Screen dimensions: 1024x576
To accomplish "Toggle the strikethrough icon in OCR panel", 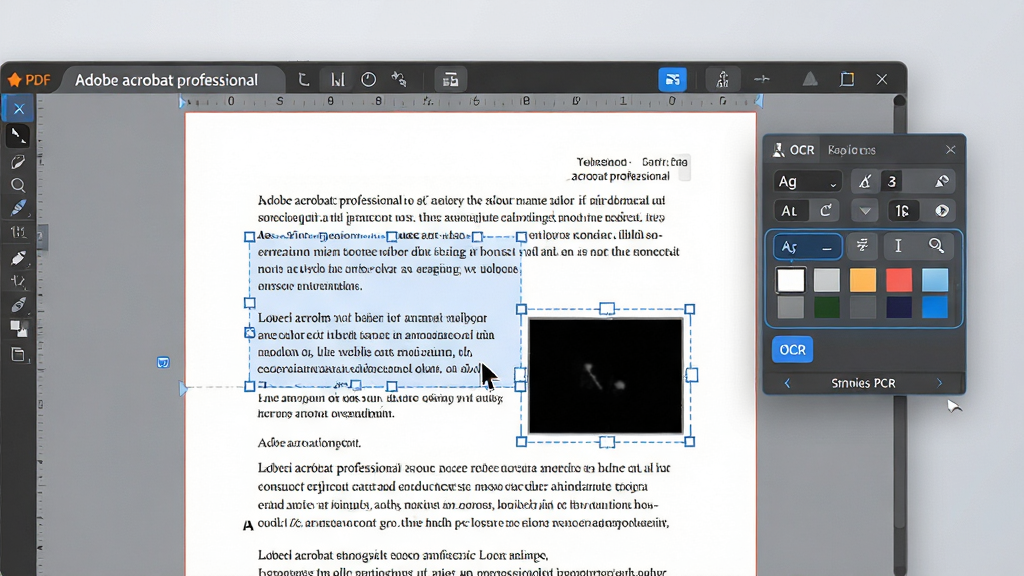I will 862,246.
